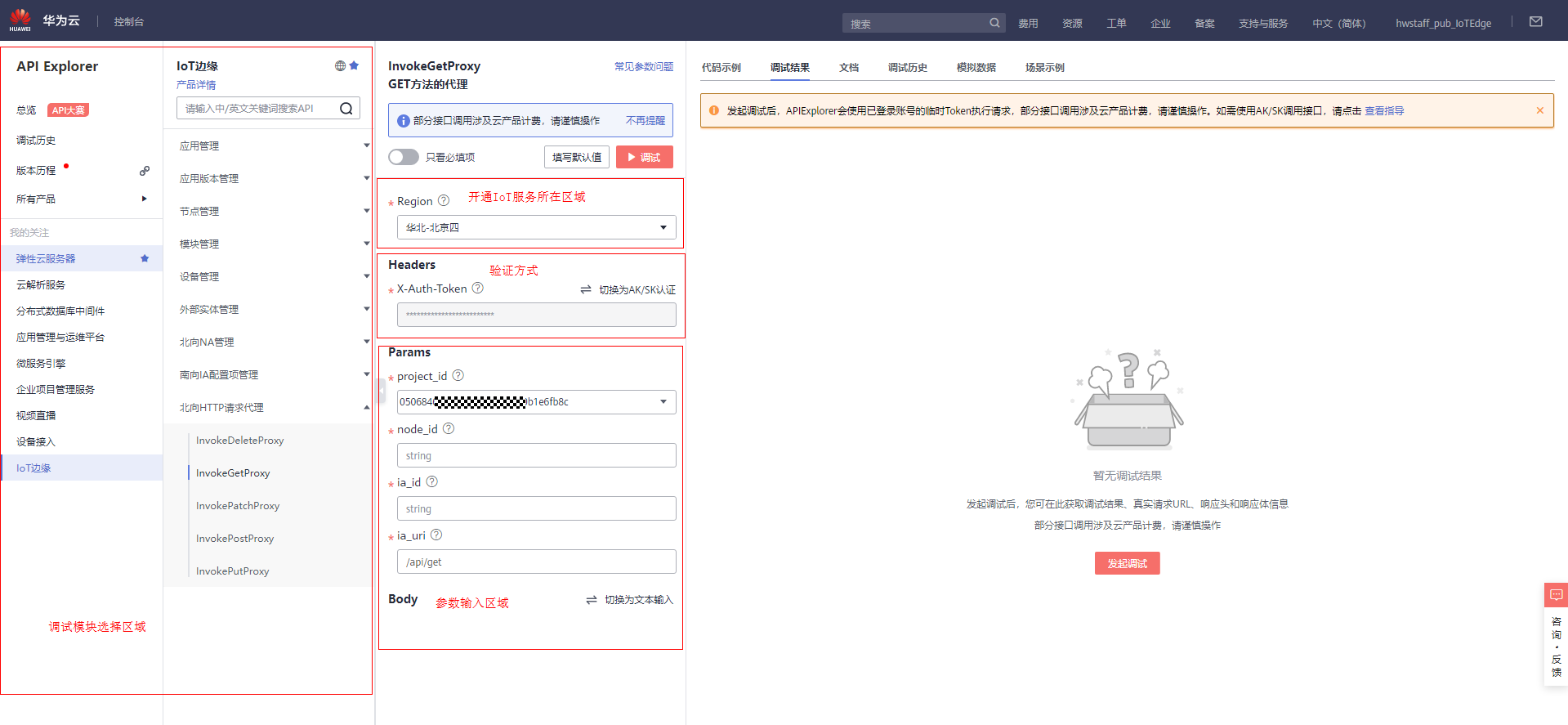This screenshot has width=1568, height=725.
Task: Click the red 调试 run button
Action: click(645, 157)
